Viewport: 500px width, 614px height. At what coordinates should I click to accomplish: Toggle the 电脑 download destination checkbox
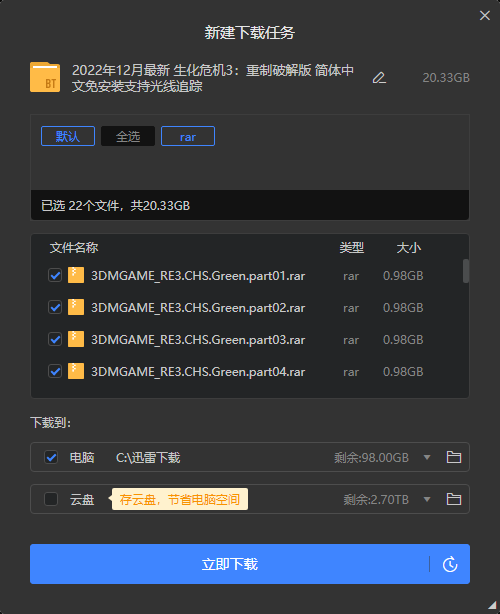click(x=51, y=457)
